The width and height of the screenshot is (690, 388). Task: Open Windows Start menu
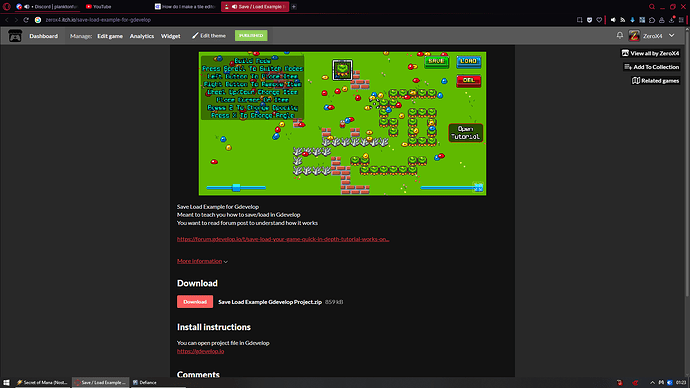(6, 382)
